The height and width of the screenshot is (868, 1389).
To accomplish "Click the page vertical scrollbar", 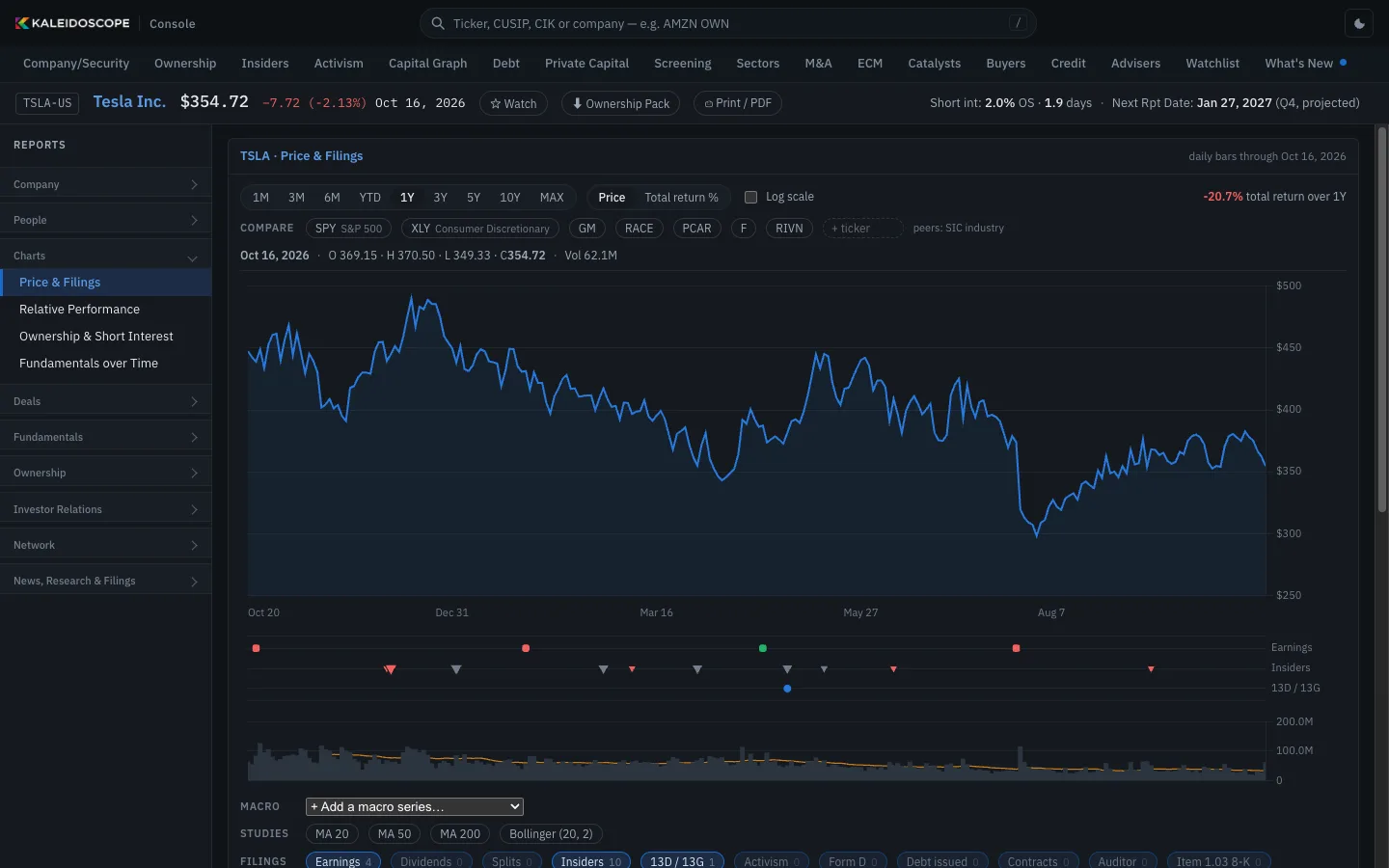I will point(1381,318).
